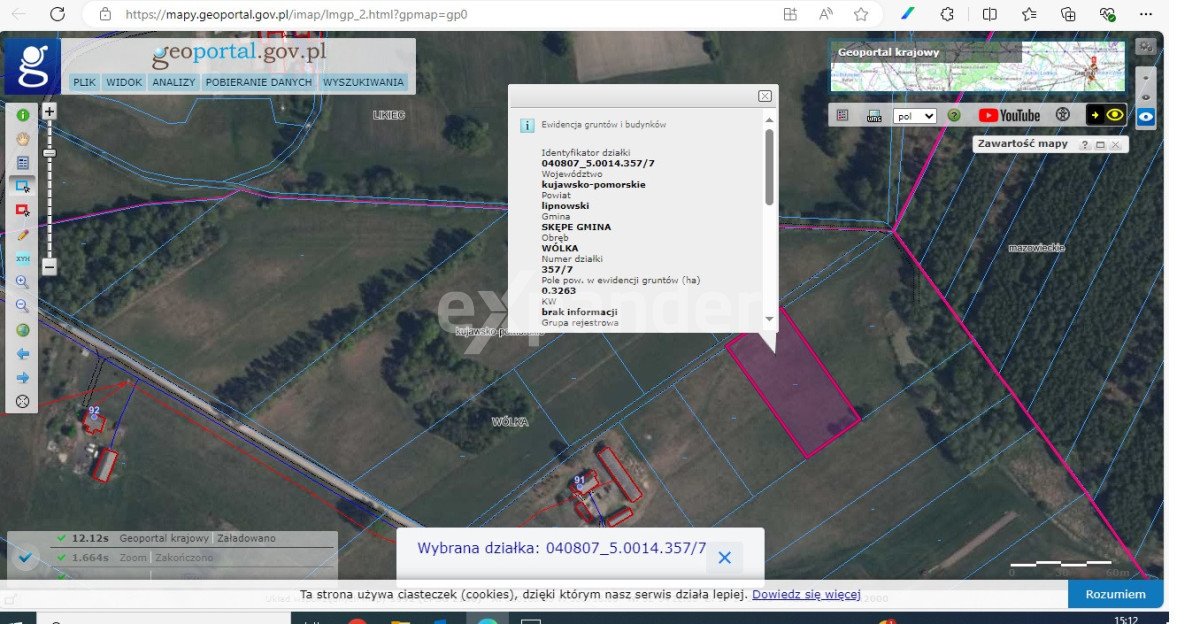Open the measurement pencil tool

[22, 235]
